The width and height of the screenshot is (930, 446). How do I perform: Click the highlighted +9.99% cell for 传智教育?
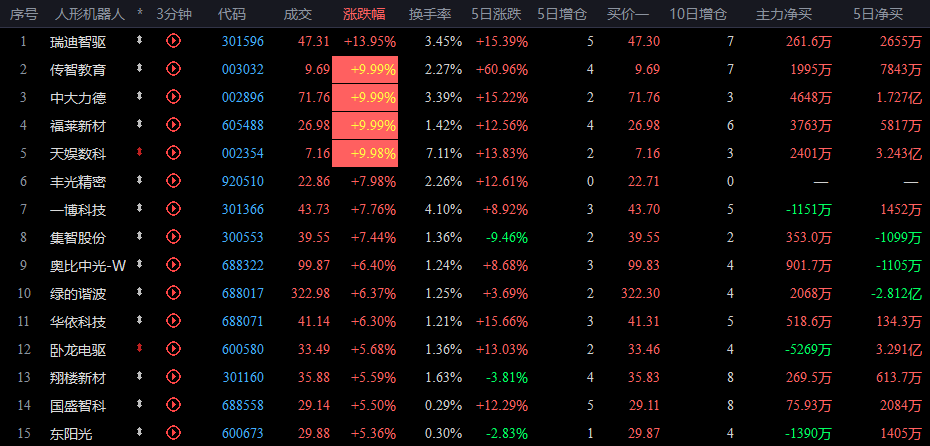pyautogui.click(x=365, y=69)
